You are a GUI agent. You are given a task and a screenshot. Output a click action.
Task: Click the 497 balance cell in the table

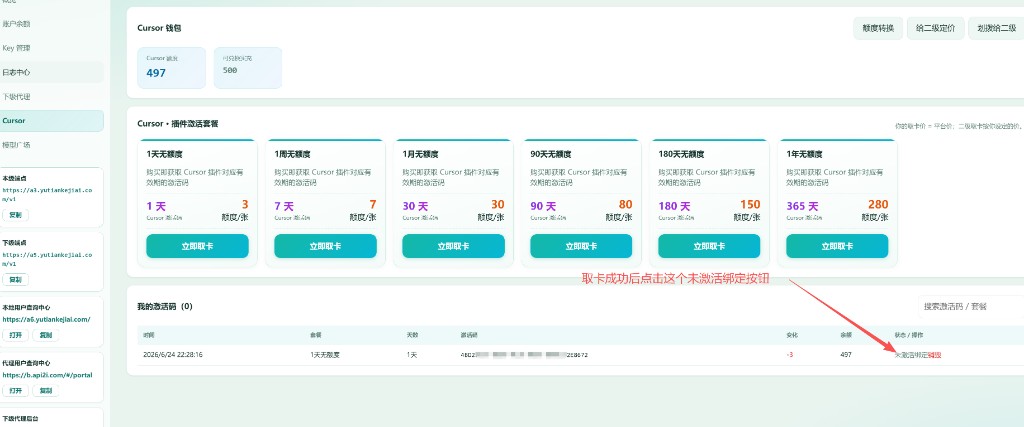(846, 355)
